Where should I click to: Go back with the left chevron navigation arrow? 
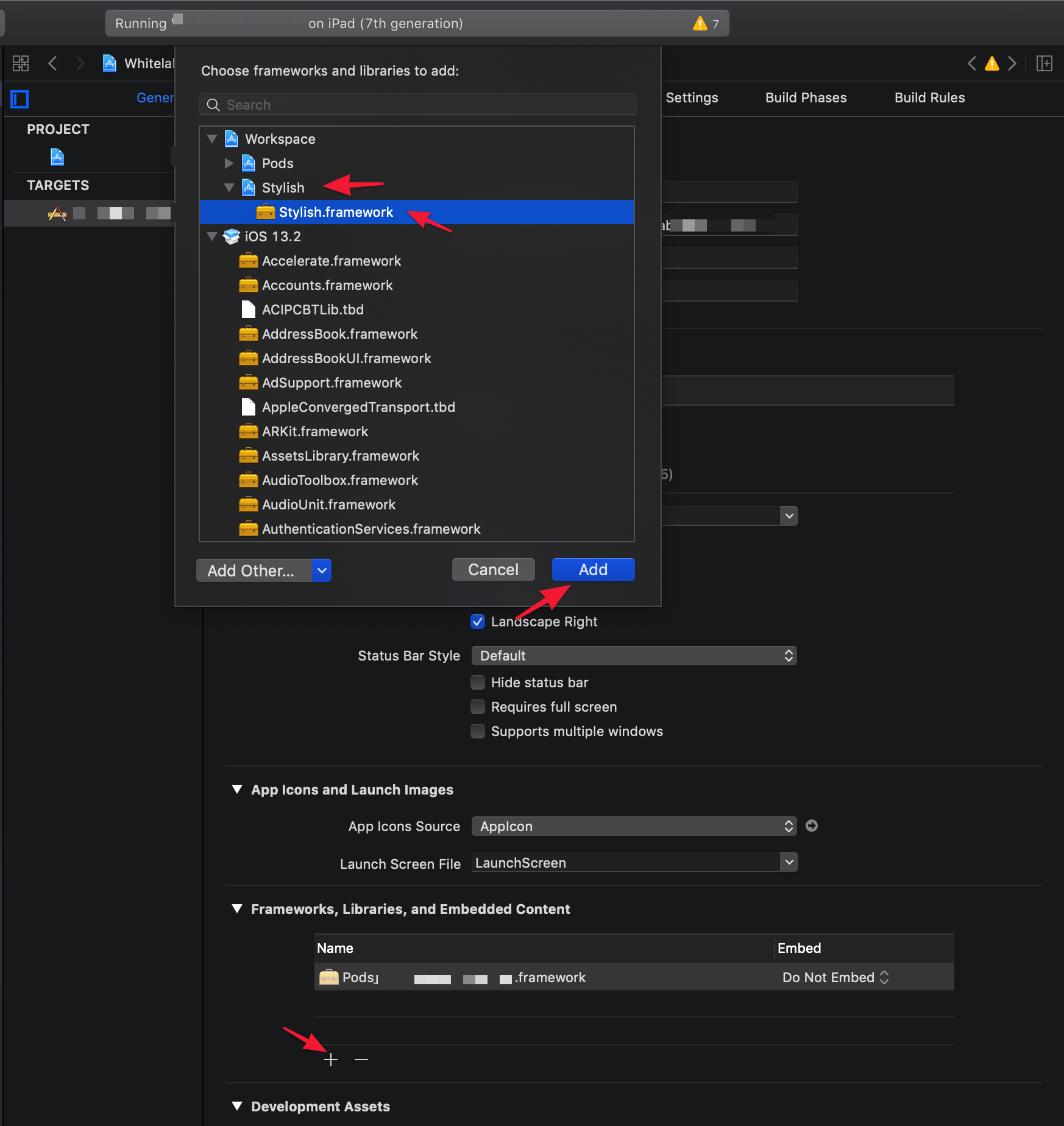coord(53,63)
